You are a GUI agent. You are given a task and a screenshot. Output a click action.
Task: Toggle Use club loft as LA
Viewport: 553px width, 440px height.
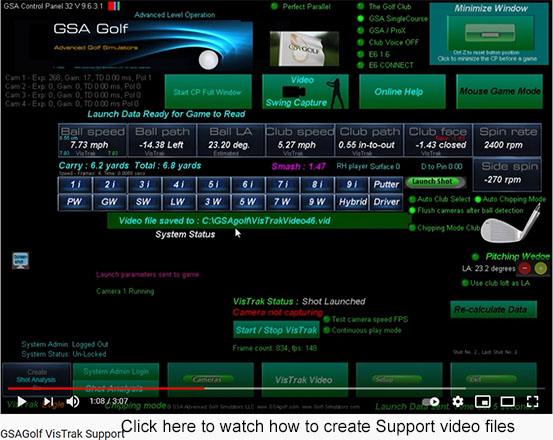[465, 283]
